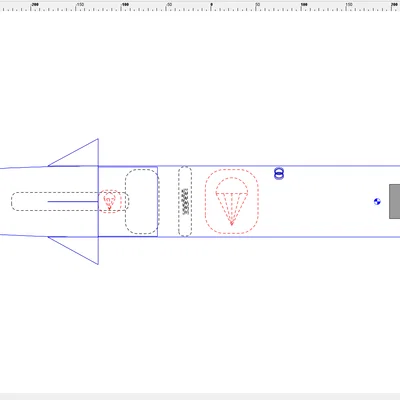
Task: Click the -100 mark on the ruler
Action: coord(125,5)
